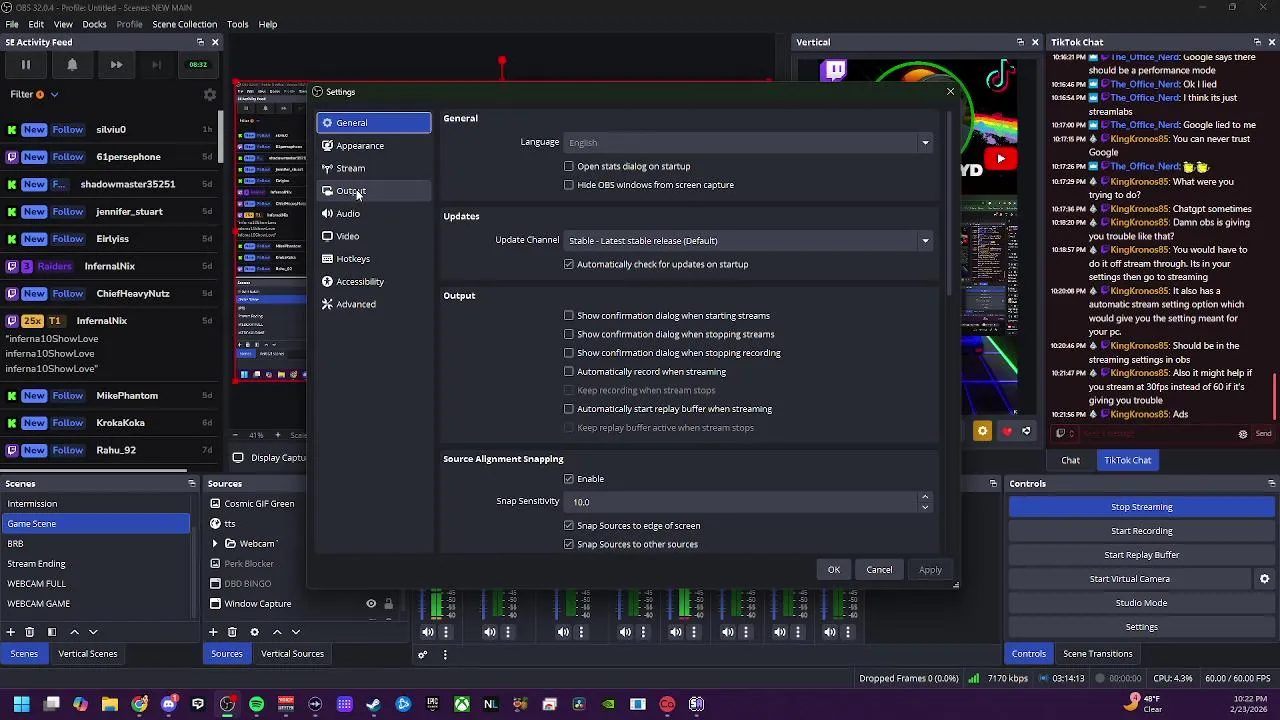This screenshot has height=720, width=1280.
Task: Enable Open stats dialog on startup
Action: coord(569,167)
